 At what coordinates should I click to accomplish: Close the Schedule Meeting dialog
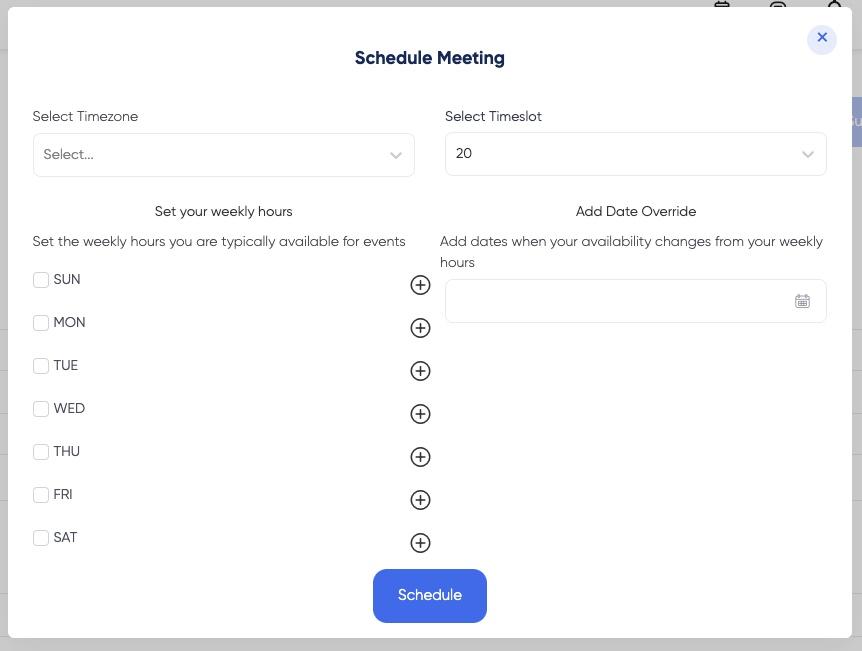coord(822,38)
